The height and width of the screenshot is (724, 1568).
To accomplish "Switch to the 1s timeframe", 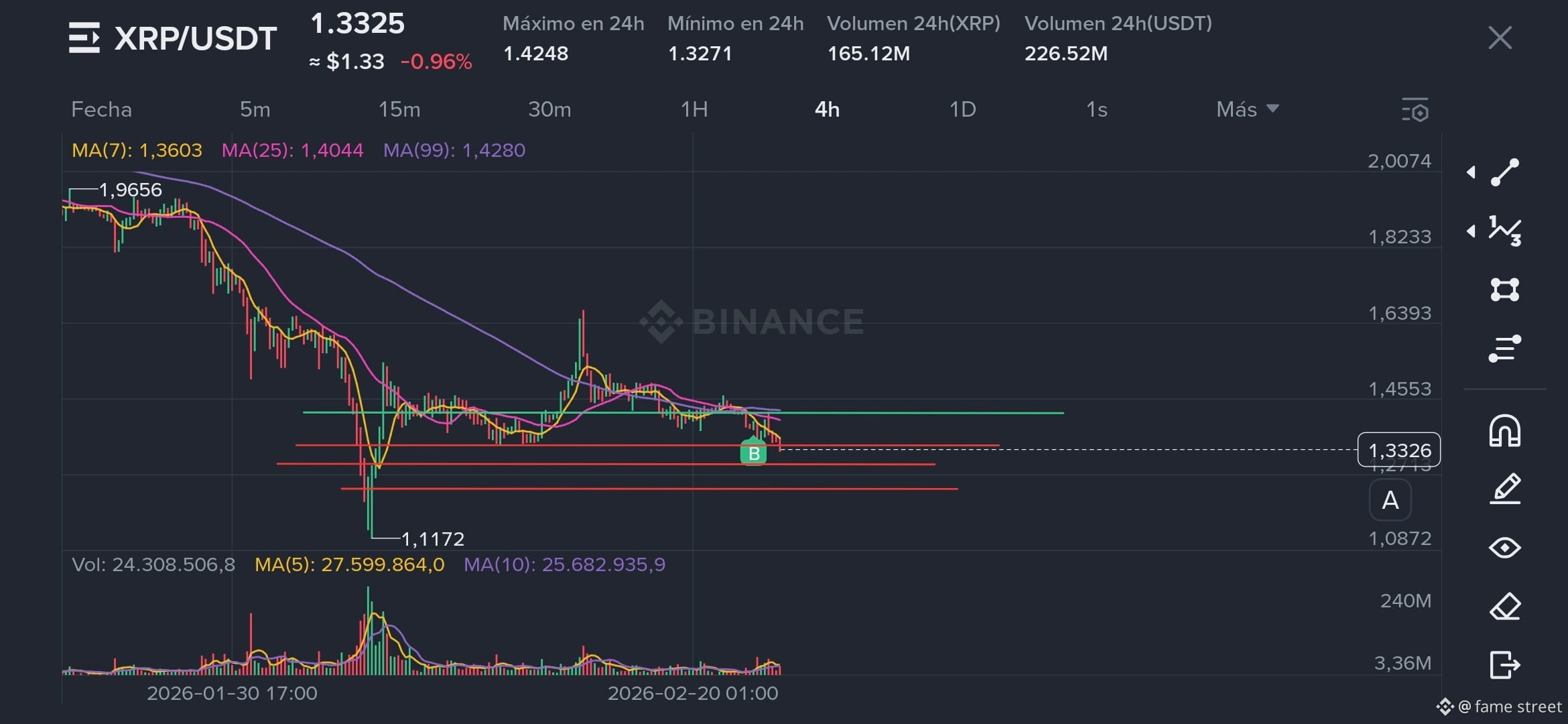I will coord(1096,109).
